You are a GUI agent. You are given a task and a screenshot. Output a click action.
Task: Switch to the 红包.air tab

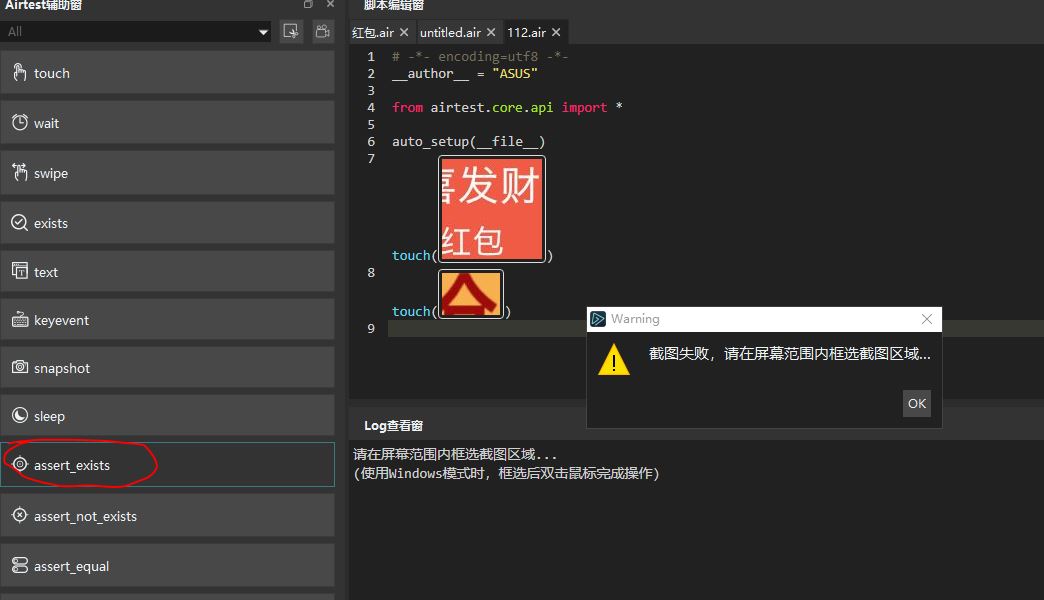(x=373, y=32)
